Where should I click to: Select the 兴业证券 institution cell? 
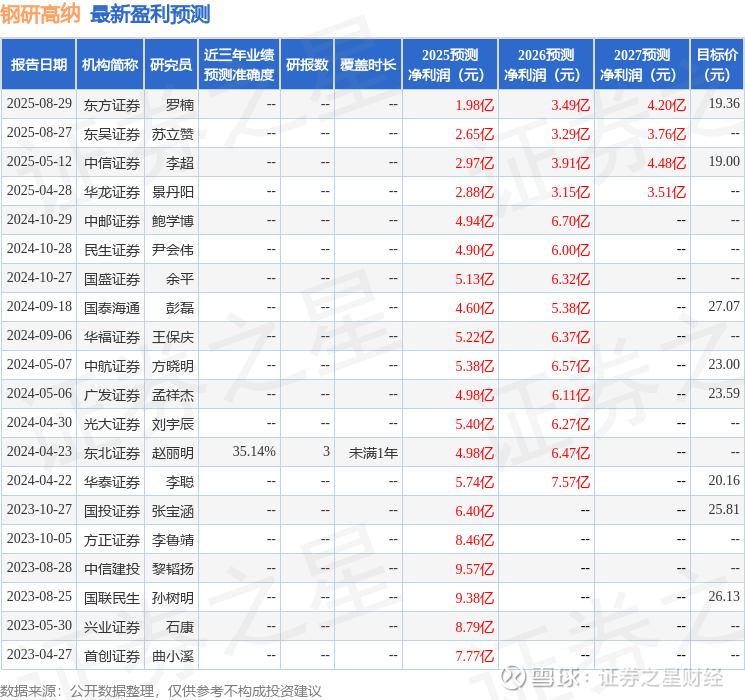[112, 627]
